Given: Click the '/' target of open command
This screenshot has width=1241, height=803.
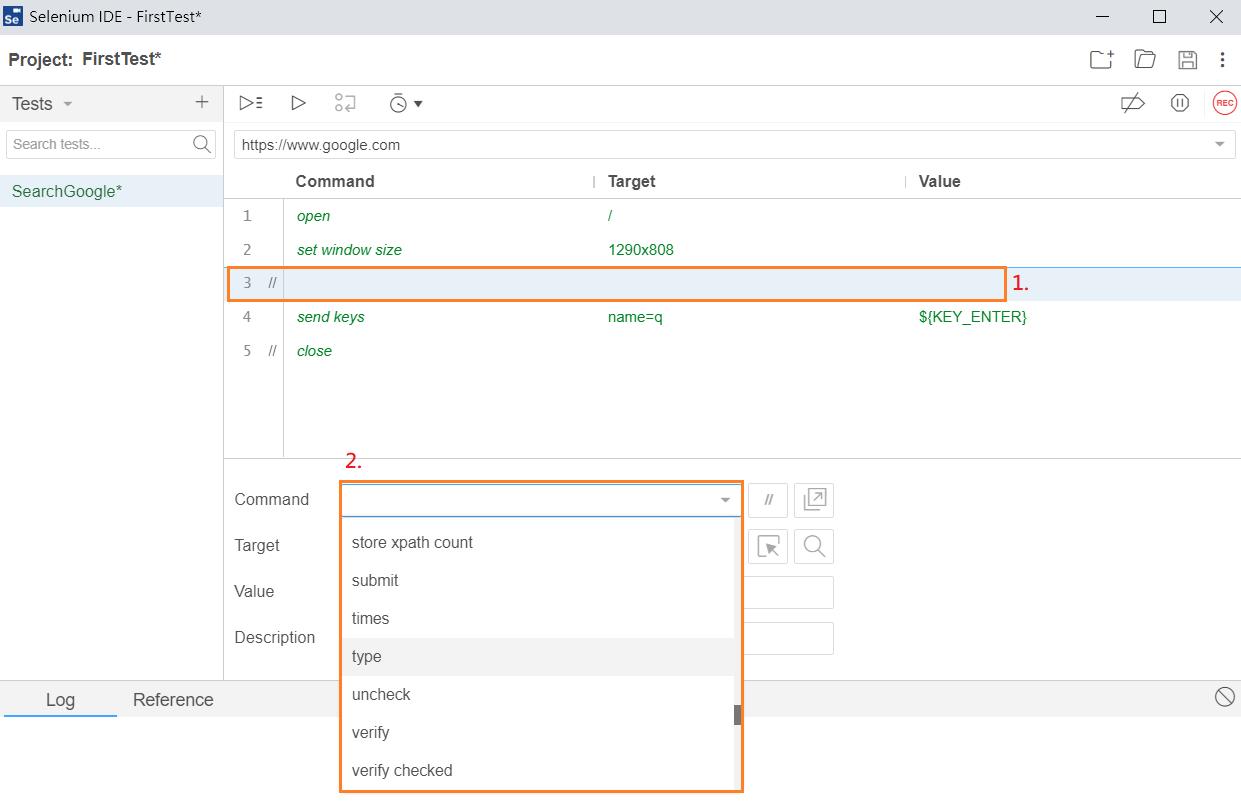Looking at the screenshot, I should [x=610, y=216].
